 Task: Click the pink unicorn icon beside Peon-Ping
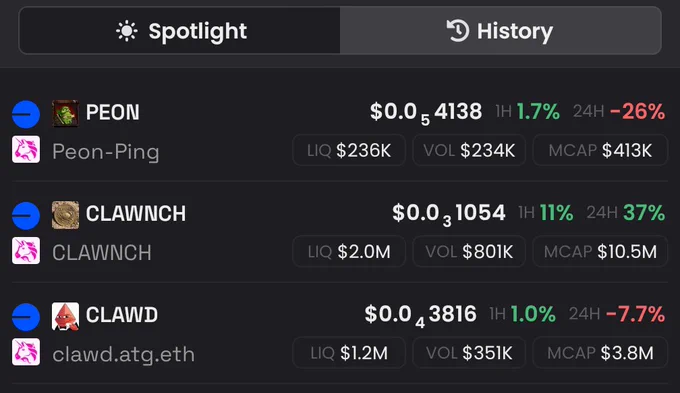pos(26,150)
